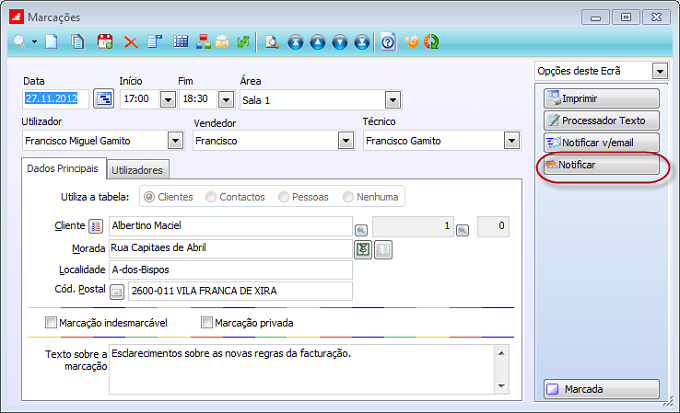Image resolution: width=680 pixels, height=413 pixels.
Task: Click the magnifier search icon in toolbar
Action: click(x=20, y=41)
